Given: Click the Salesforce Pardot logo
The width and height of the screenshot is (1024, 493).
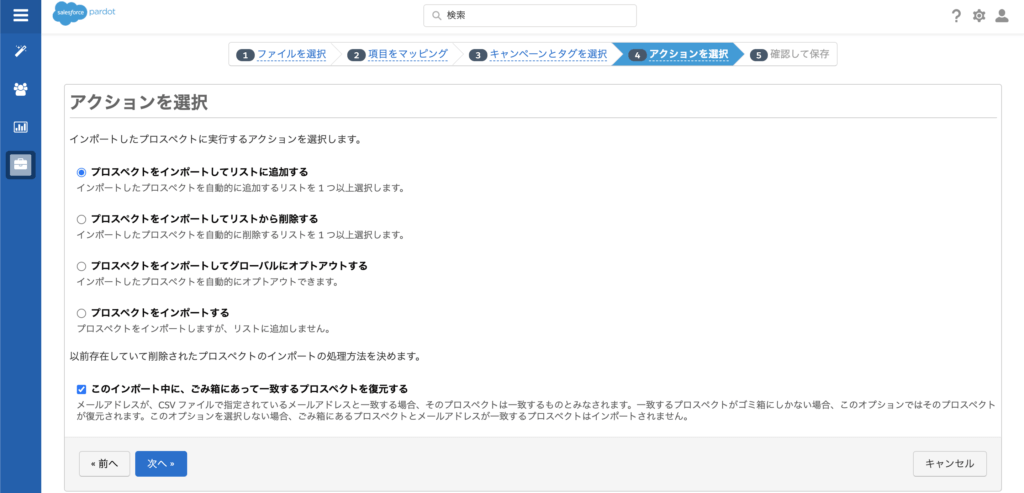Looking at the screenshot, I should pos(82,14).
